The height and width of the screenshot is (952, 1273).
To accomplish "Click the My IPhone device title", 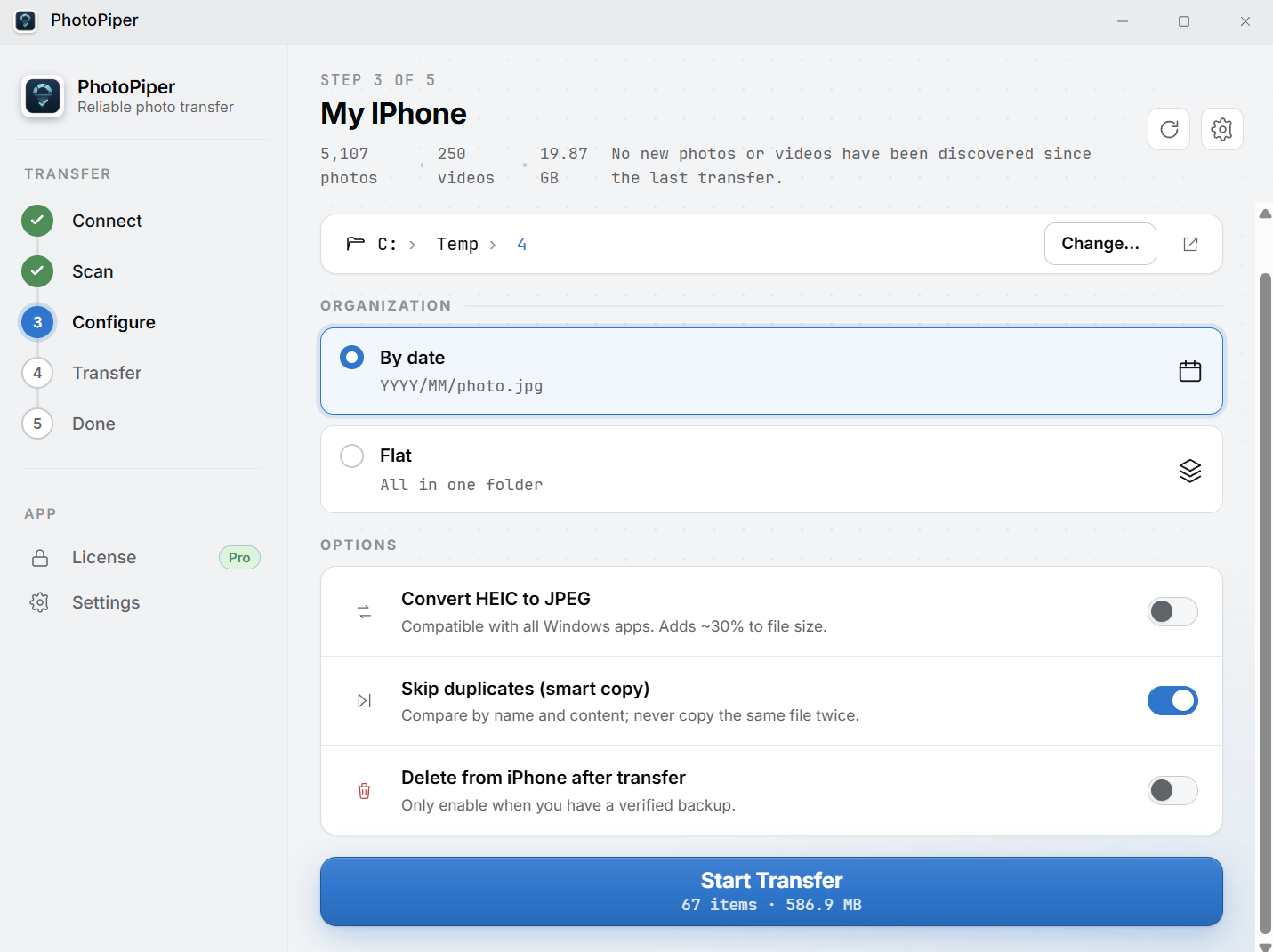I will click(x=393, y=114).
